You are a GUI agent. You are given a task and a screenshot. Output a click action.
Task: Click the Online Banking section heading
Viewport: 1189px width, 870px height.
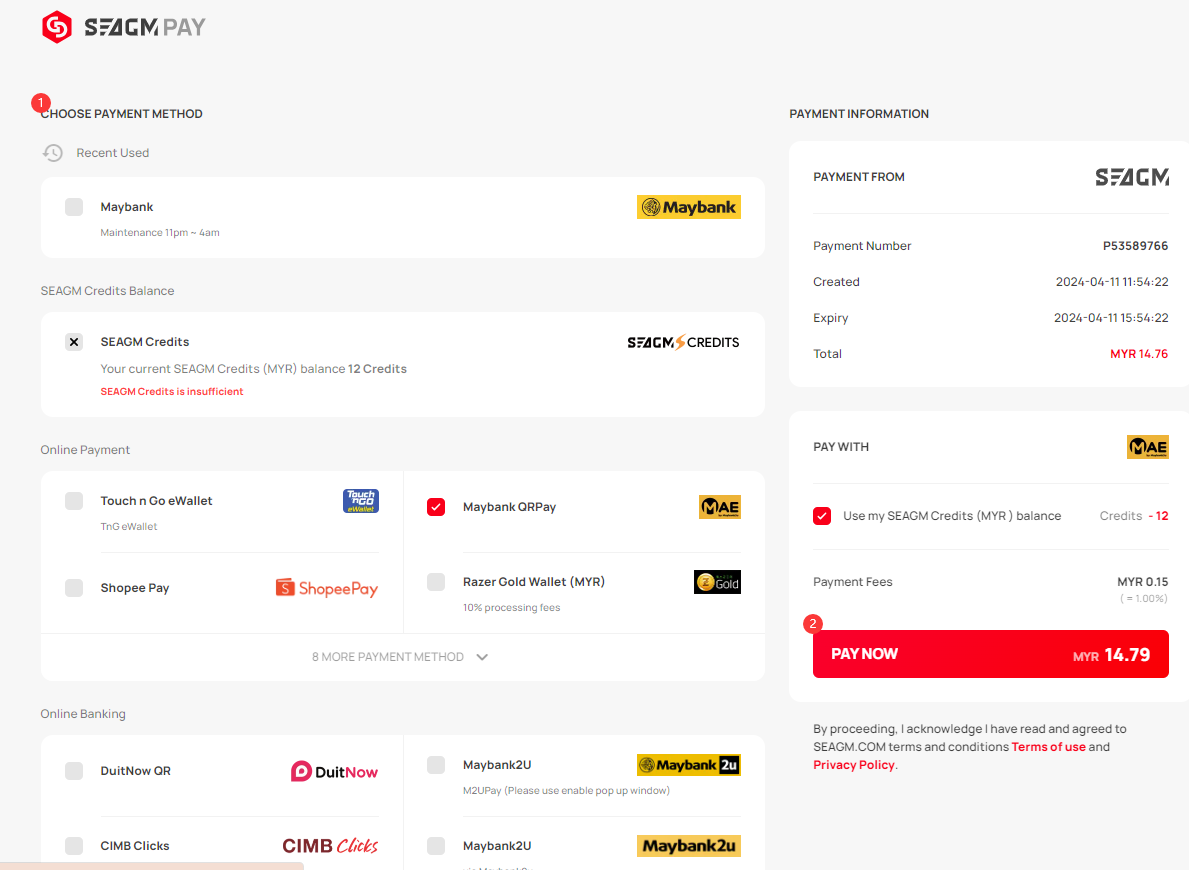coord(83,714)
